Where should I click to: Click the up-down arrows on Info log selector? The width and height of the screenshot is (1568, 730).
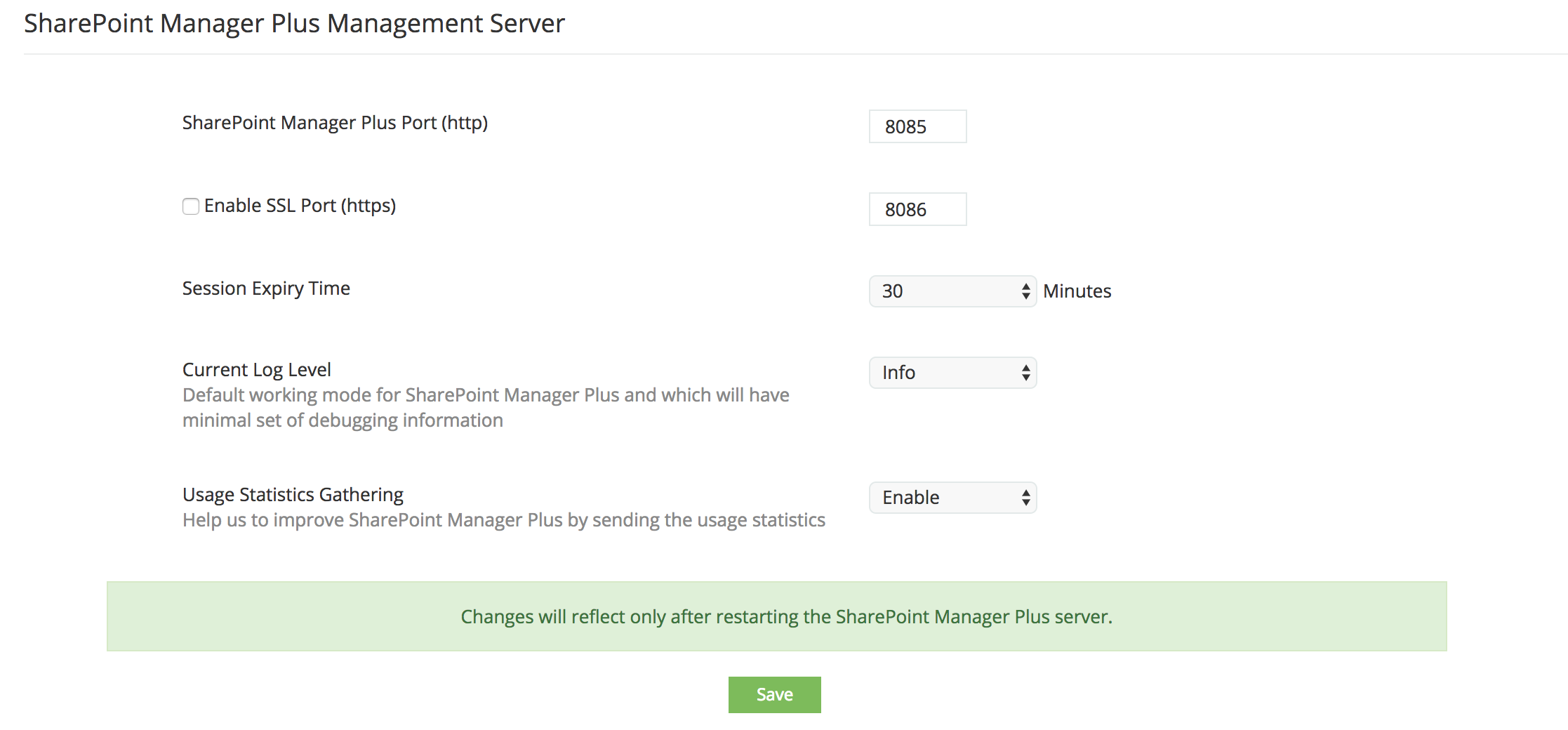pyautogui.click(x=1025, y=373)
